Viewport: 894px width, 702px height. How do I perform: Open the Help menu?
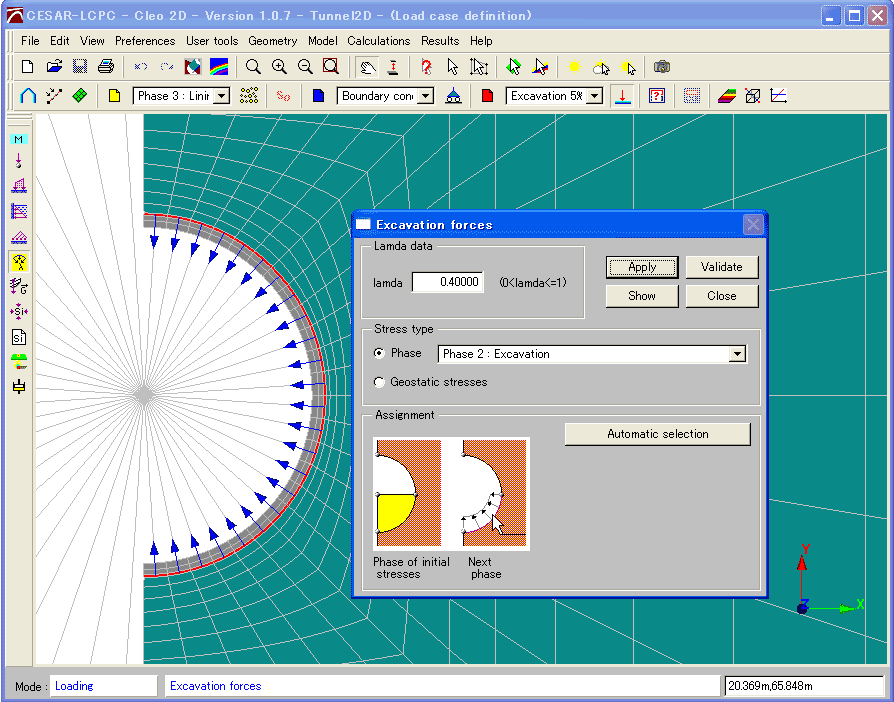pyautogui.click(x=481, y=41)
